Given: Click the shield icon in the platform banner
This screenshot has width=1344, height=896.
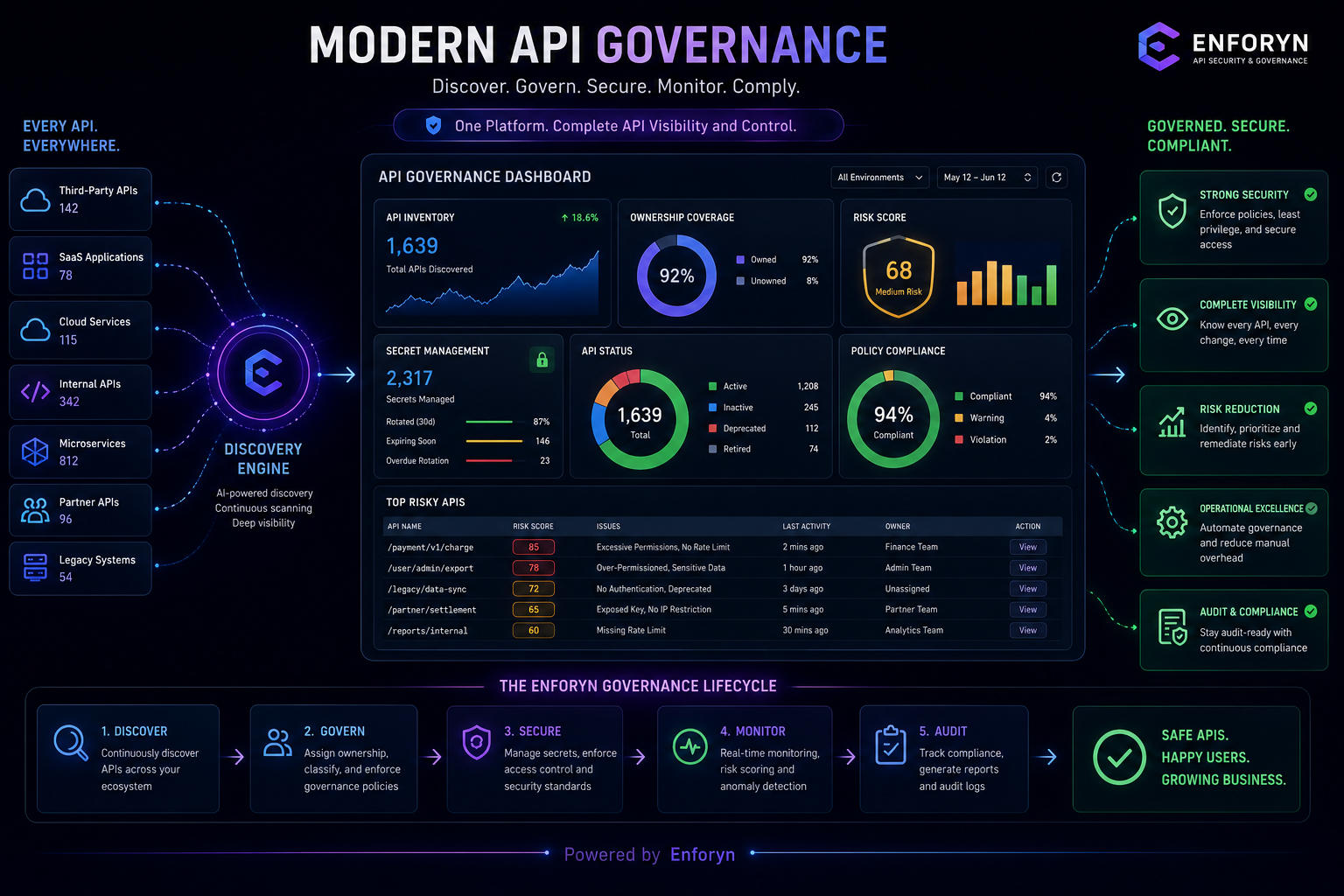Looking at the screenshot, I should pyautogui.click(x=433, y=125).
